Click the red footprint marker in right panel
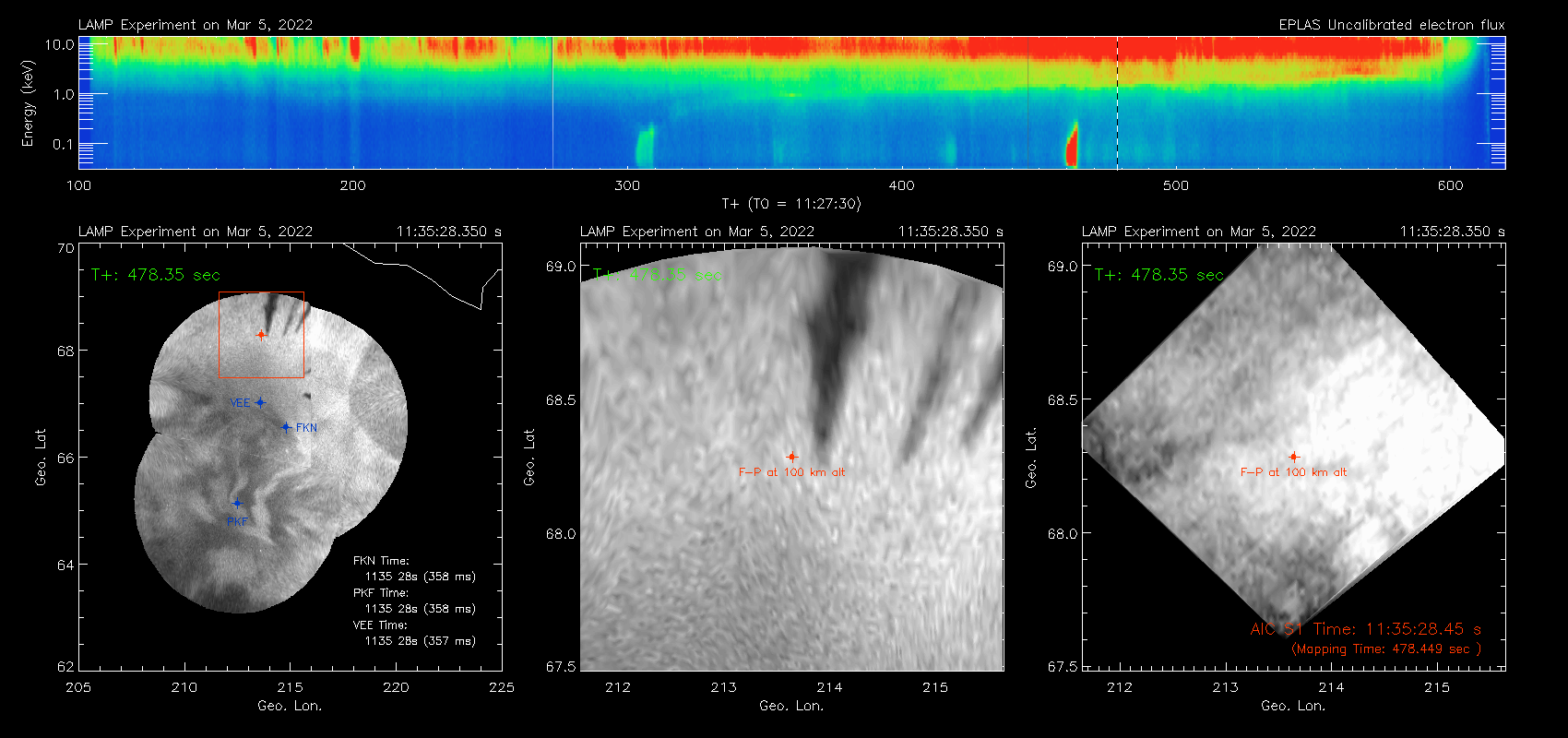 coord(1294,457)
